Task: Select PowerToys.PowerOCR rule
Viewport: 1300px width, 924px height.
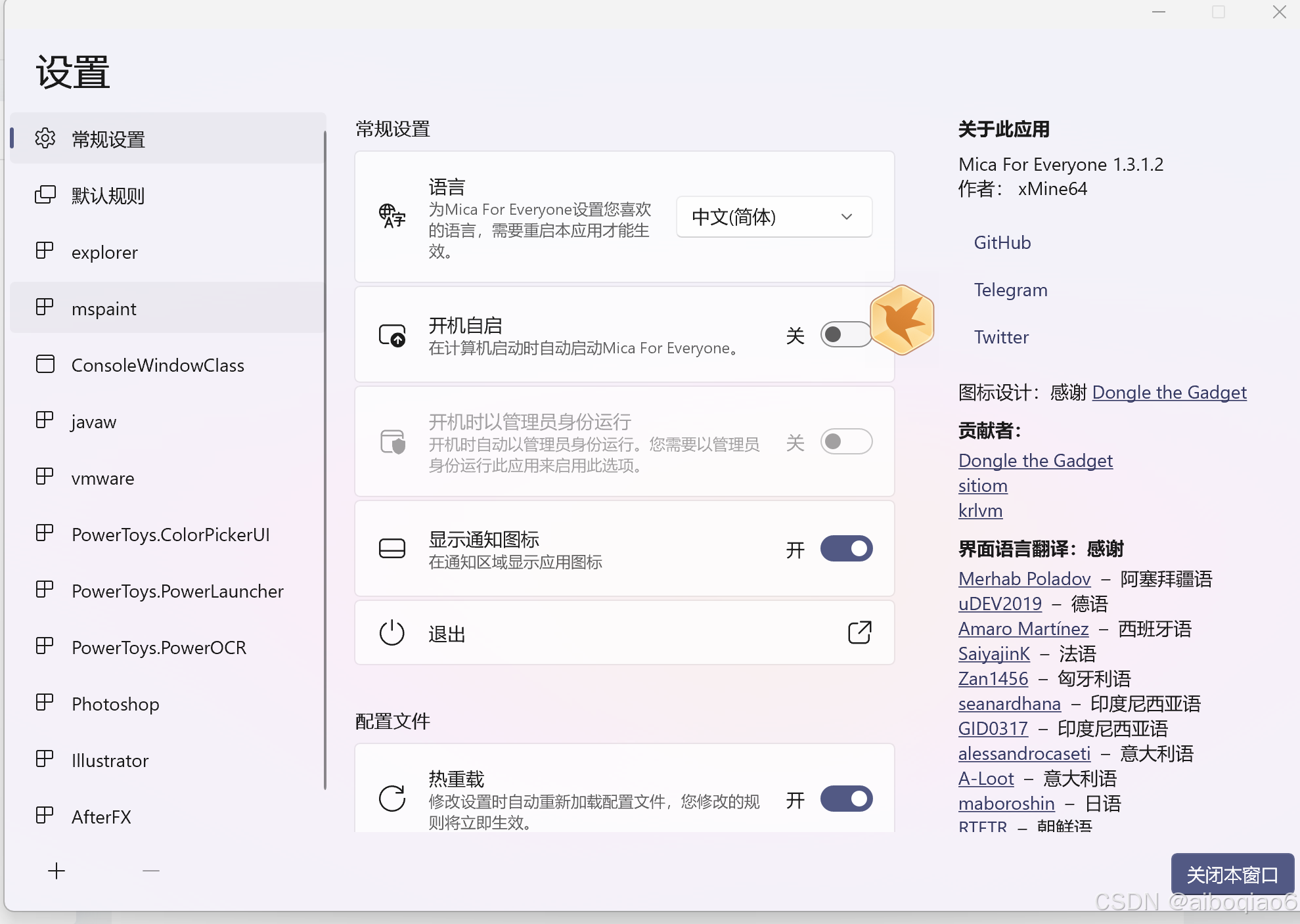Action: click(168, 647)
